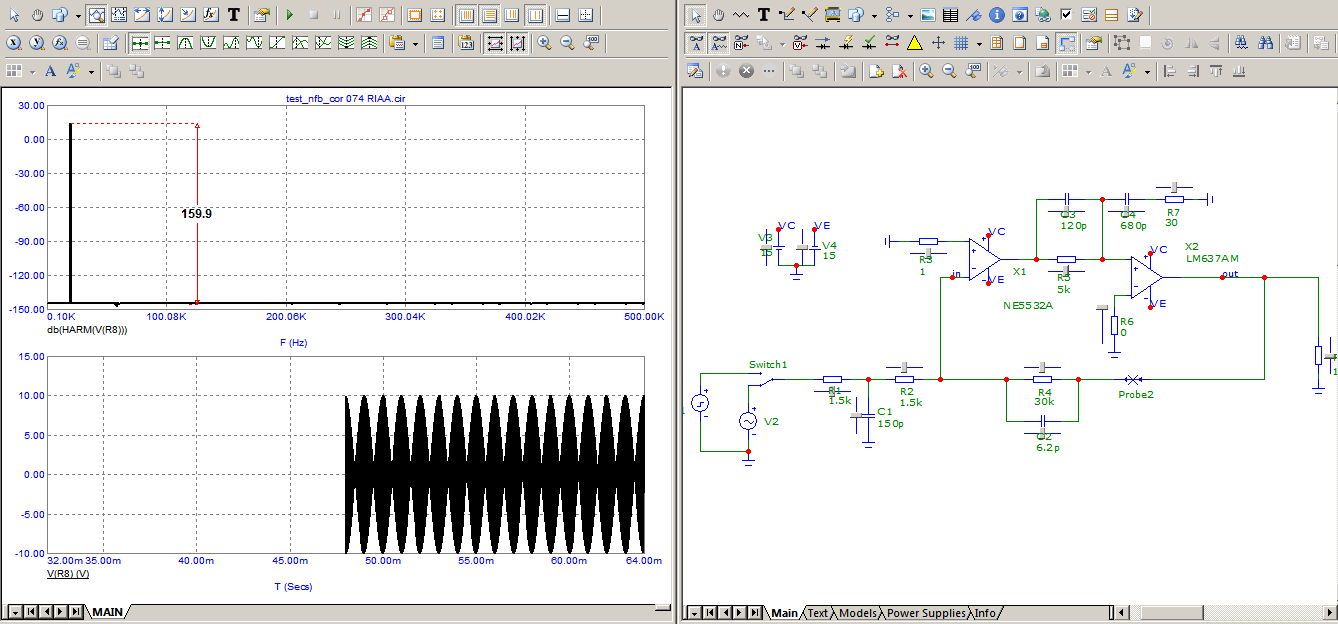Open the blue Info tool
Screen dimensions: 1338x624
pos(997,15)
